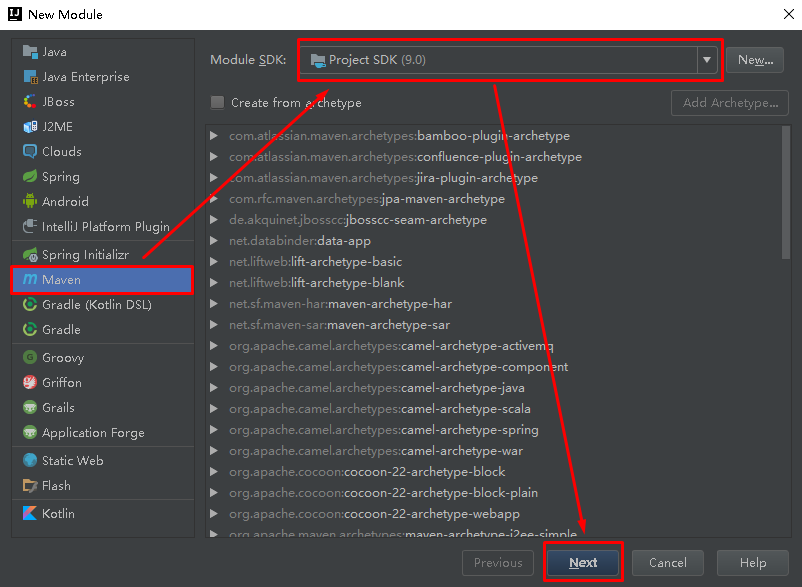Enable Create from archetype checkbox
Image resolution: width=802 pixels, height=587 pixels.
pyautogui.click(x=217, y=102)
